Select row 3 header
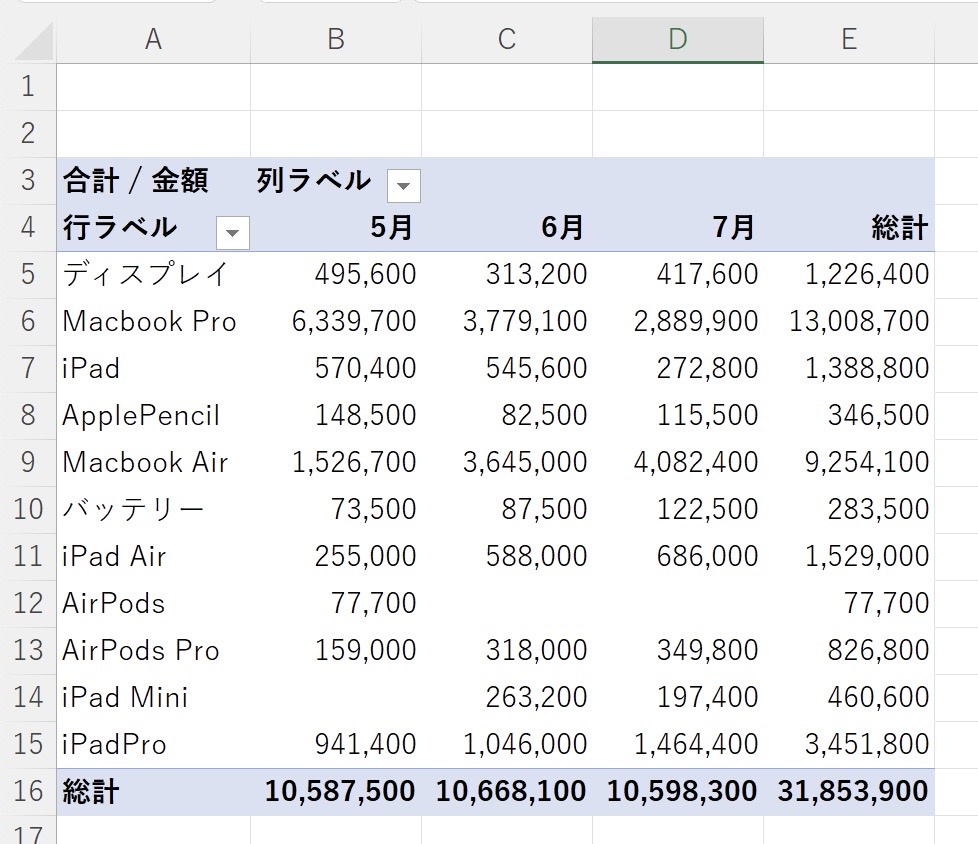The image size is (978, 844). click(28, 180)
